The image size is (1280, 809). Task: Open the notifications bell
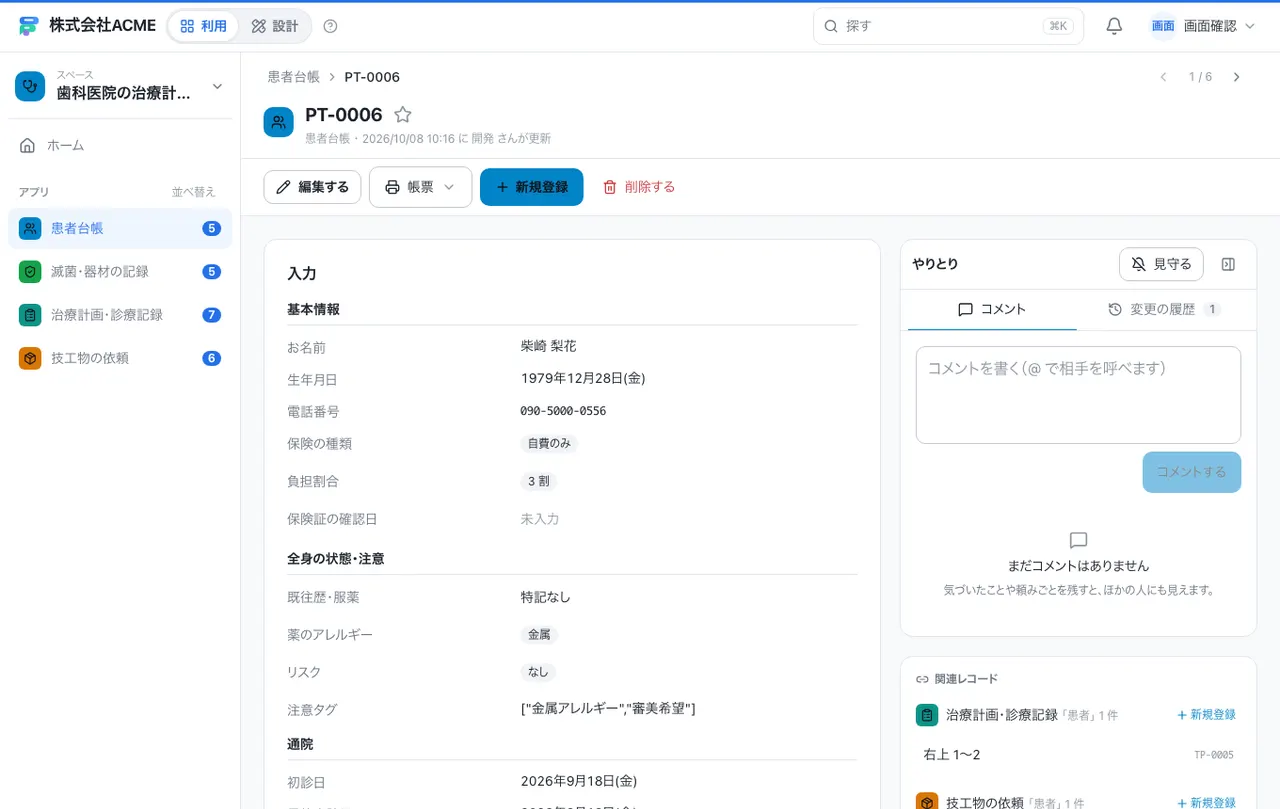[x=1114, y=26]
